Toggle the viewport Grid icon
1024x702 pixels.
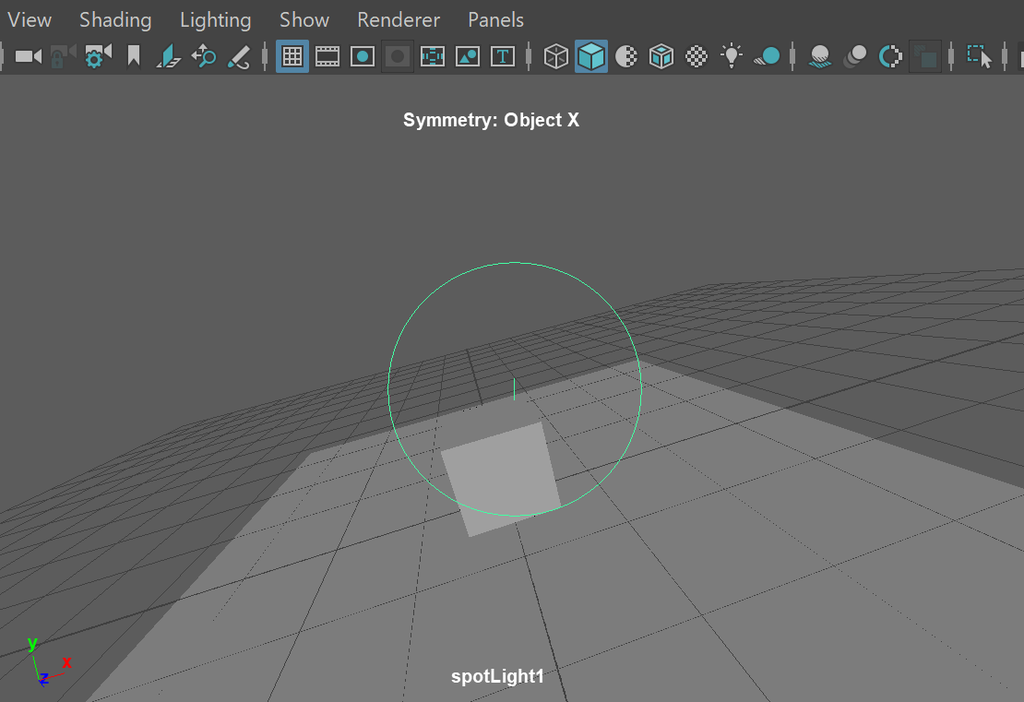coord(292,57)
